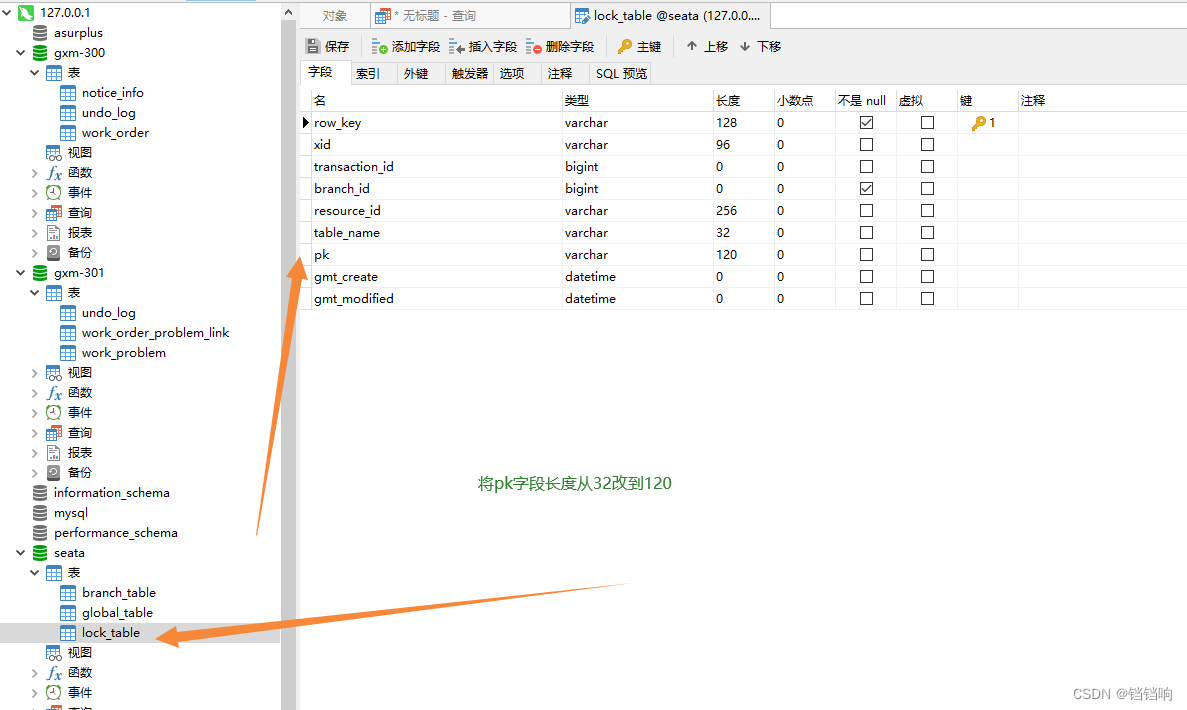Select global_table in the seata tree
This screenshot has height=710, width=1187.
coord(117,613)
